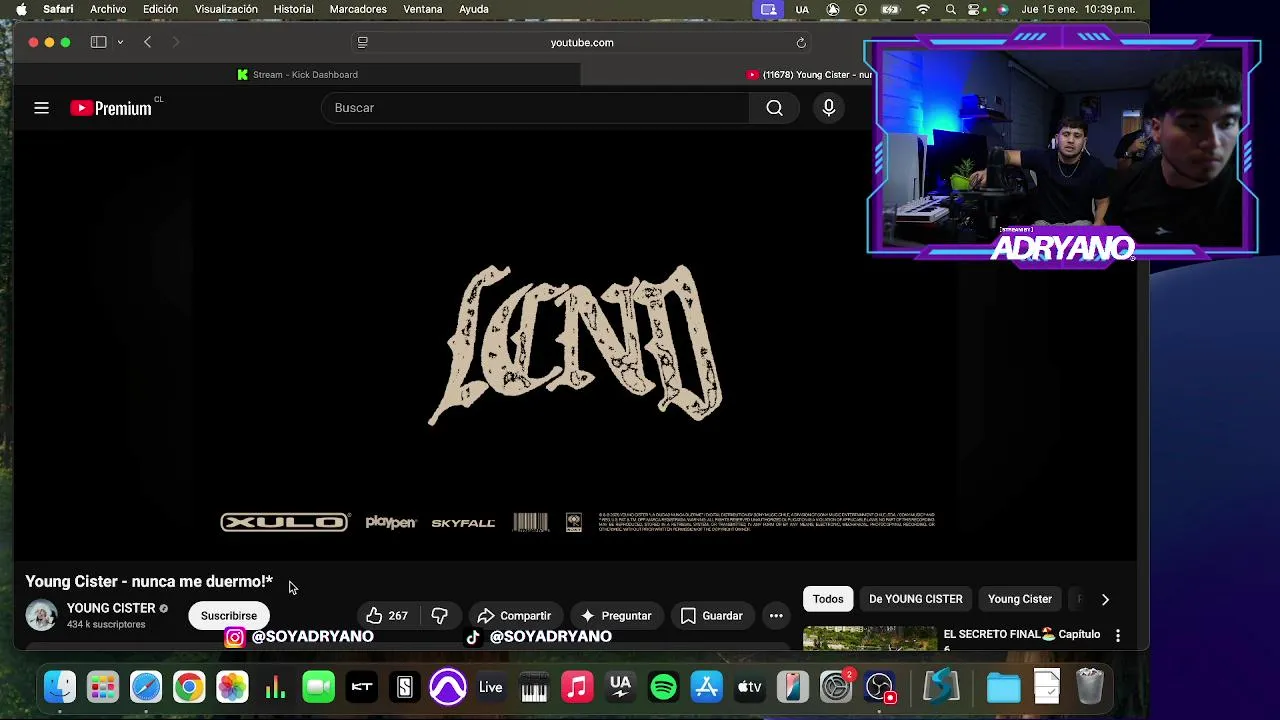Open App Store from the Dock
The image size is (1280, 720).
click(x=706, y=687)
